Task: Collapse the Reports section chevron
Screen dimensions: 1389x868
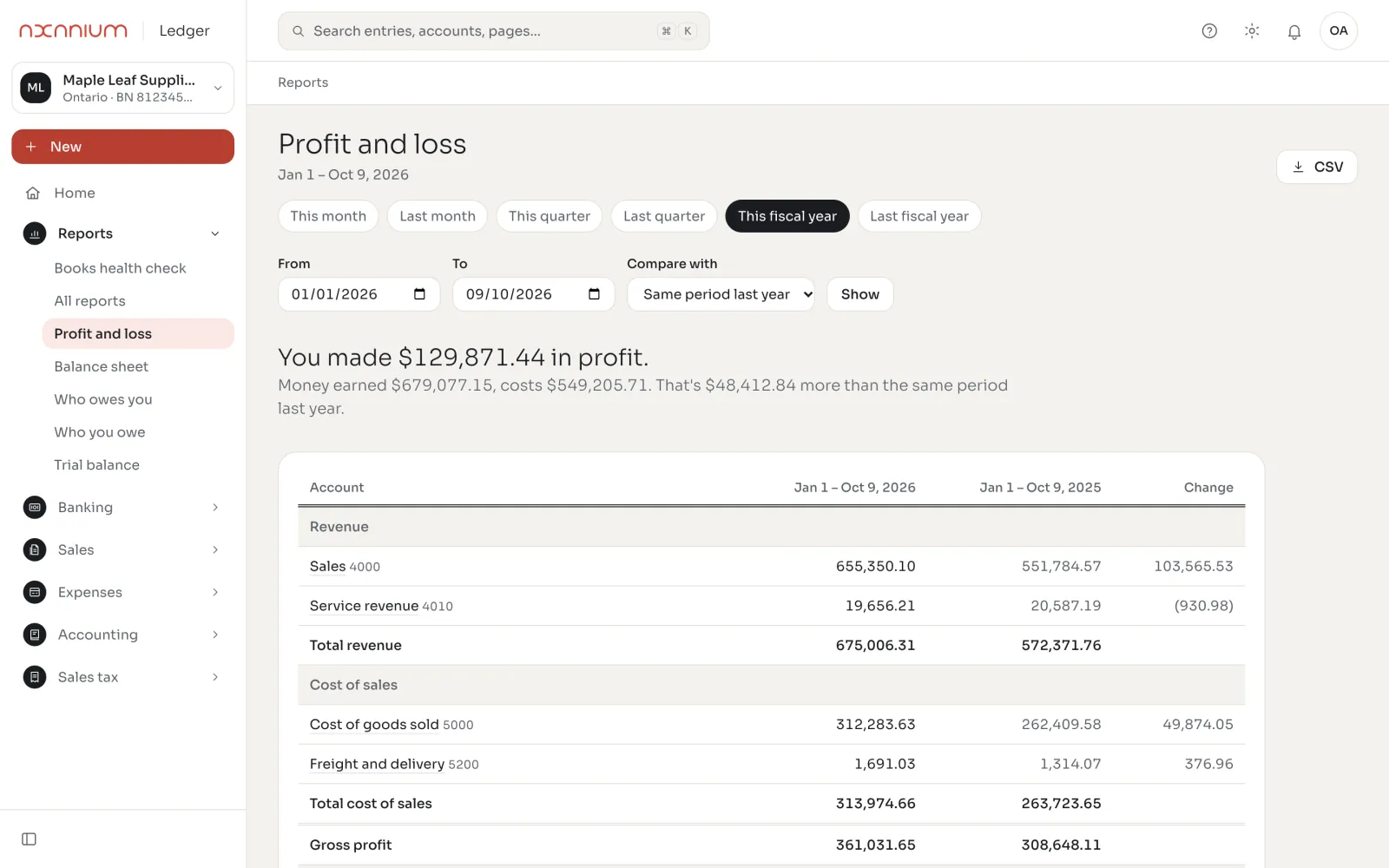Action: click(x=215, y=233)
